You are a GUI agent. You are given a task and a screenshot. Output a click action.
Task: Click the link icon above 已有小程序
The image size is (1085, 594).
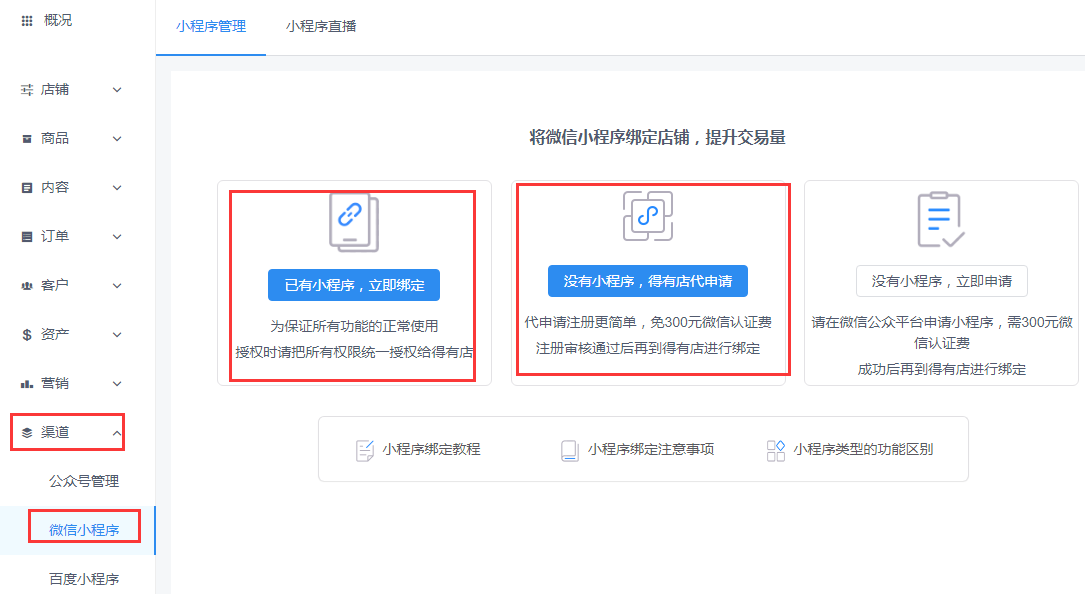[x=354, y=222]
